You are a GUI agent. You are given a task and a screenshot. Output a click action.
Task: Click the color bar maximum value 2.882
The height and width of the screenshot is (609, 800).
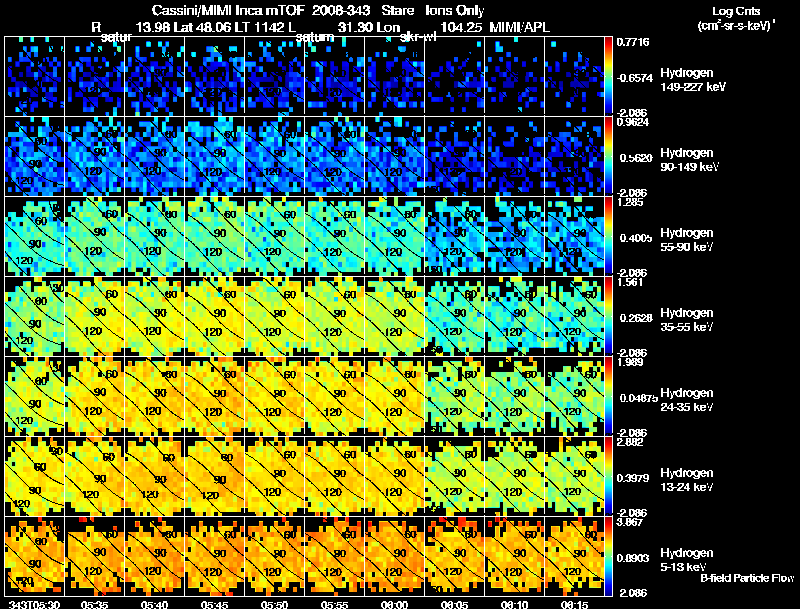(630, 442)
